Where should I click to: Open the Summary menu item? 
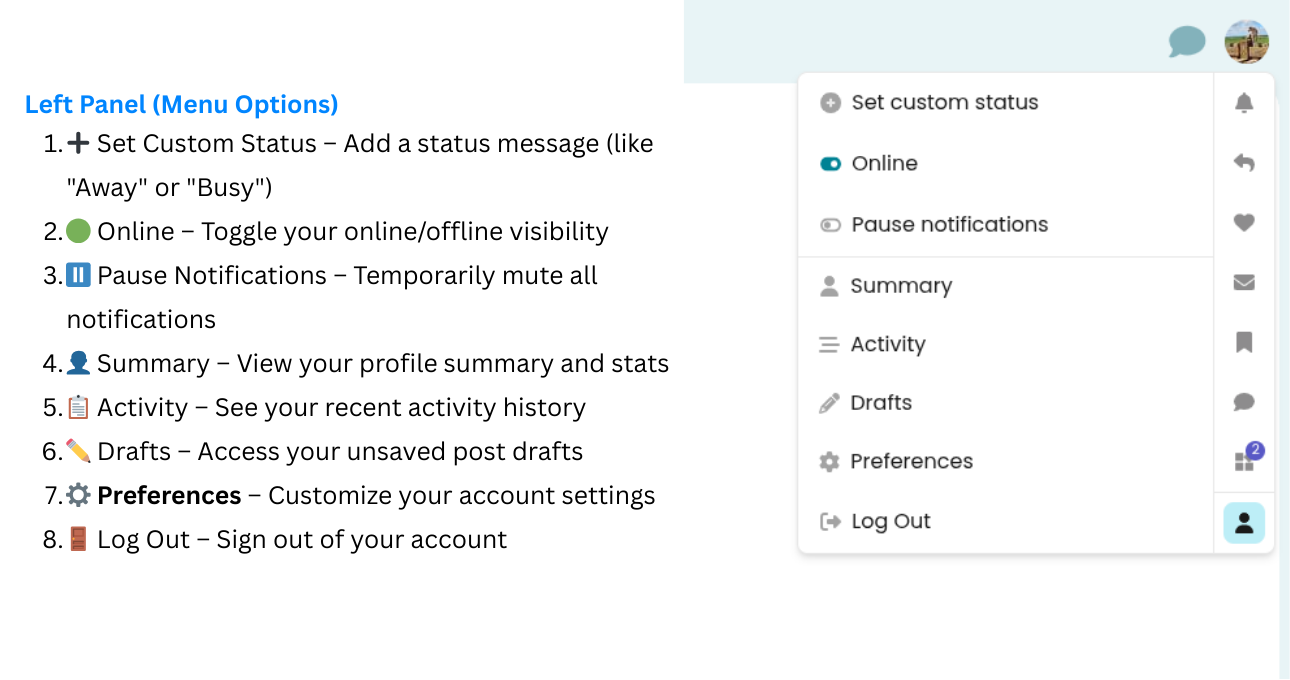point(900,286)
